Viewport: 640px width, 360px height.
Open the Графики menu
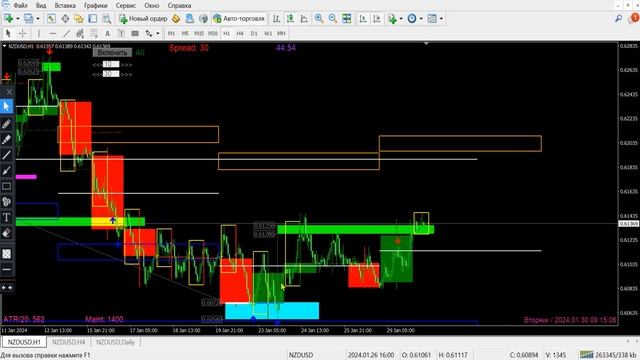click(x=96, y=5)
